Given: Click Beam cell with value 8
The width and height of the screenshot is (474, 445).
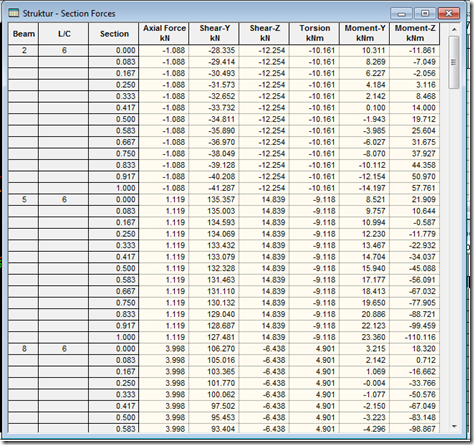Looking at the screenshot, I should point(24,349).
